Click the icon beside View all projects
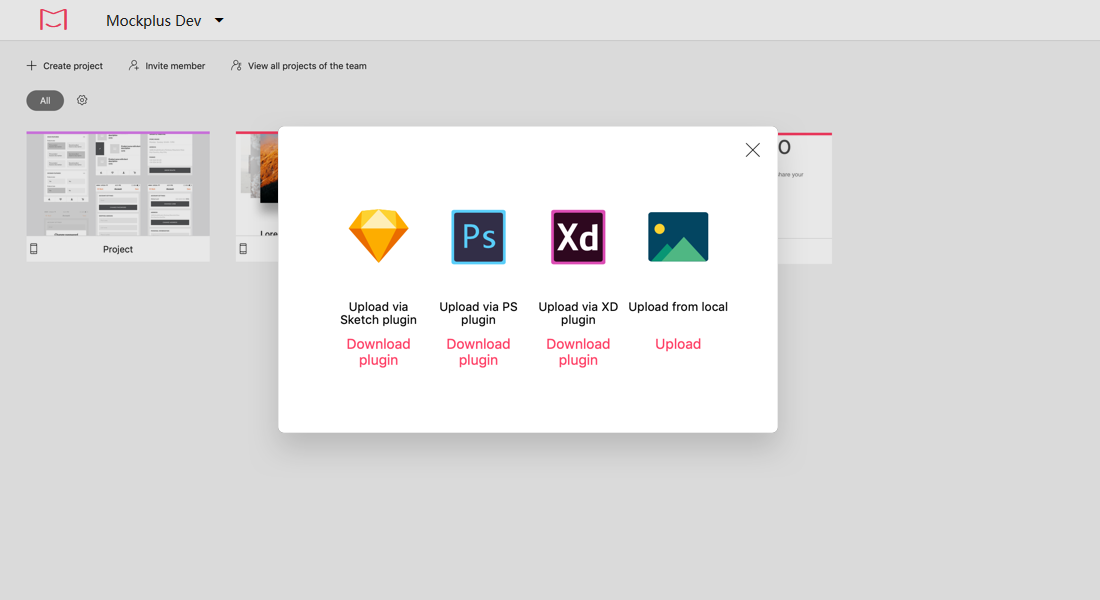1100x600 pixels. 236,65
